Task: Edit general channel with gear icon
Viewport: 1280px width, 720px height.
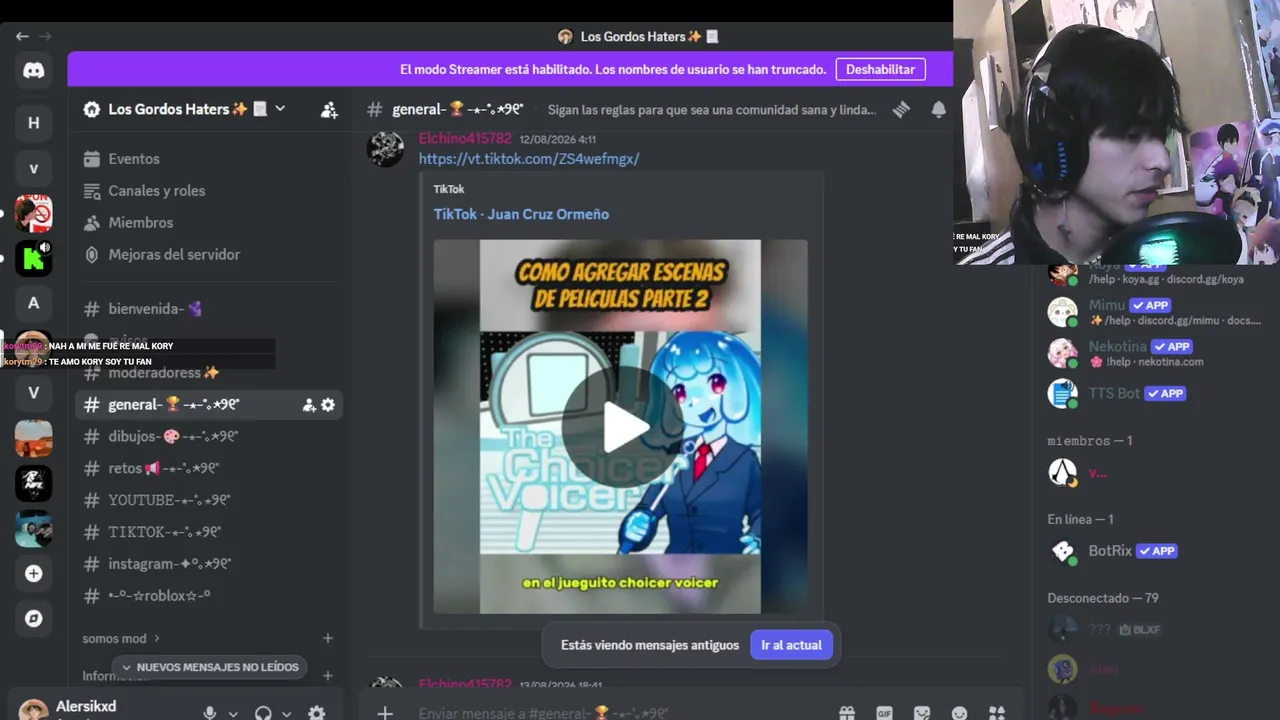Action: [328, 405]
